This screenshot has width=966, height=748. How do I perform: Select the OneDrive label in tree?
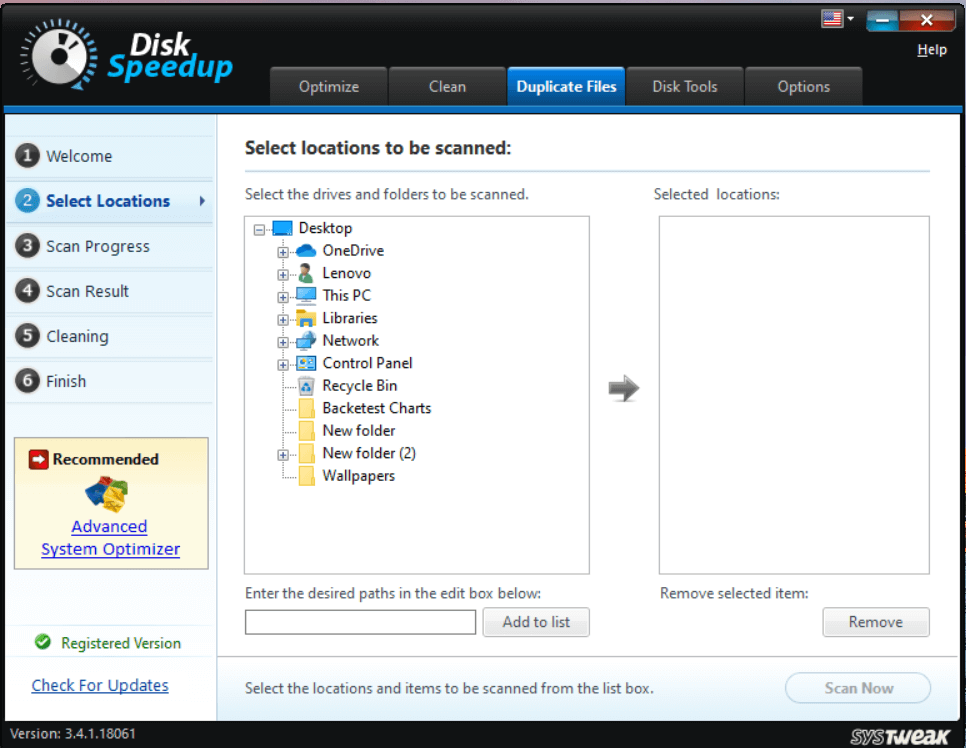tap(353, 251)
